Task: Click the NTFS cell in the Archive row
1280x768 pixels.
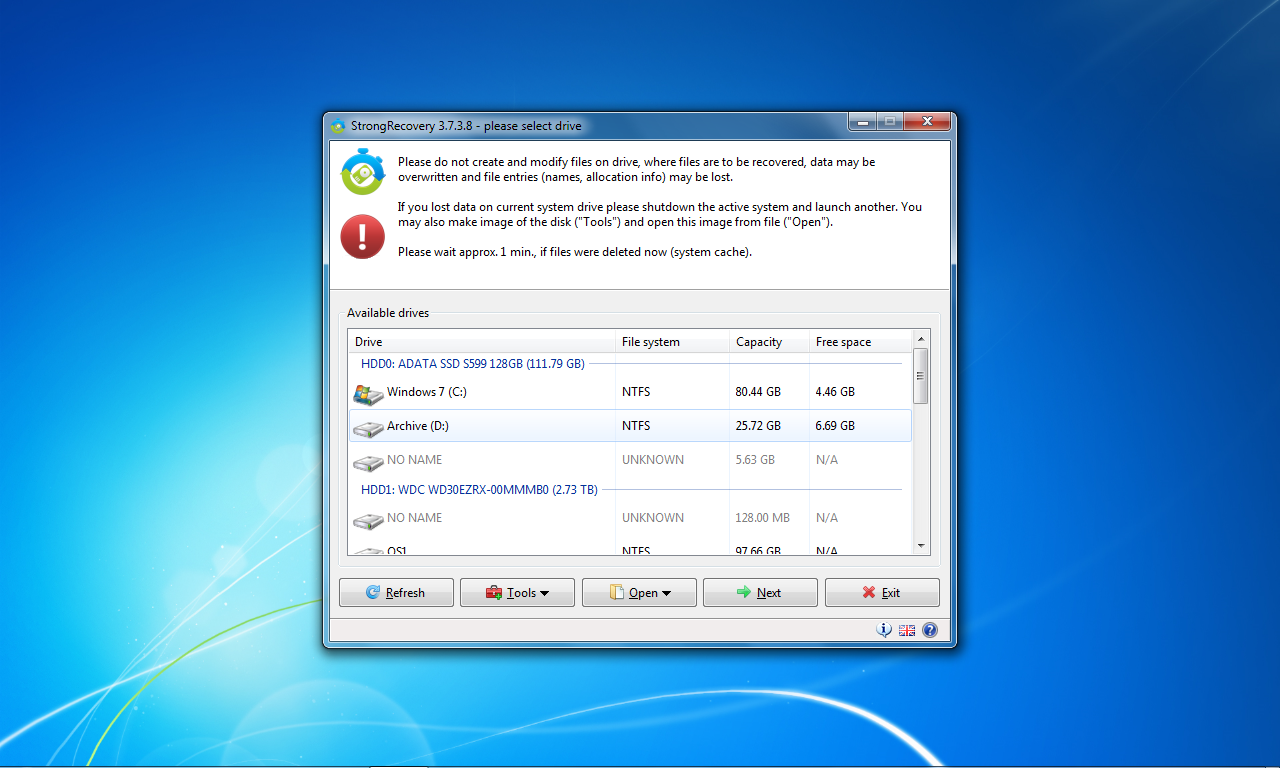Action: [x=636, y=426]
